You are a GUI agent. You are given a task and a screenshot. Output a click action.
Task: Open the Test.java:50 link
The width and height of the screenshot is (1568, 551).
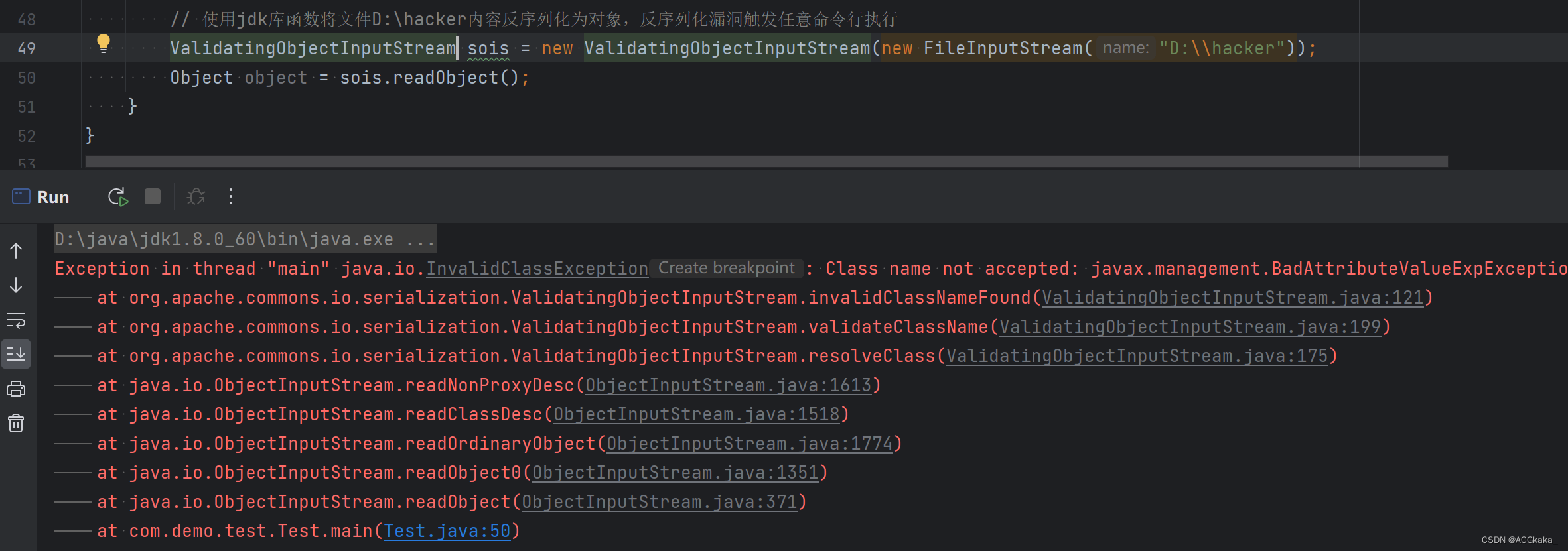(x=447, y=531)
